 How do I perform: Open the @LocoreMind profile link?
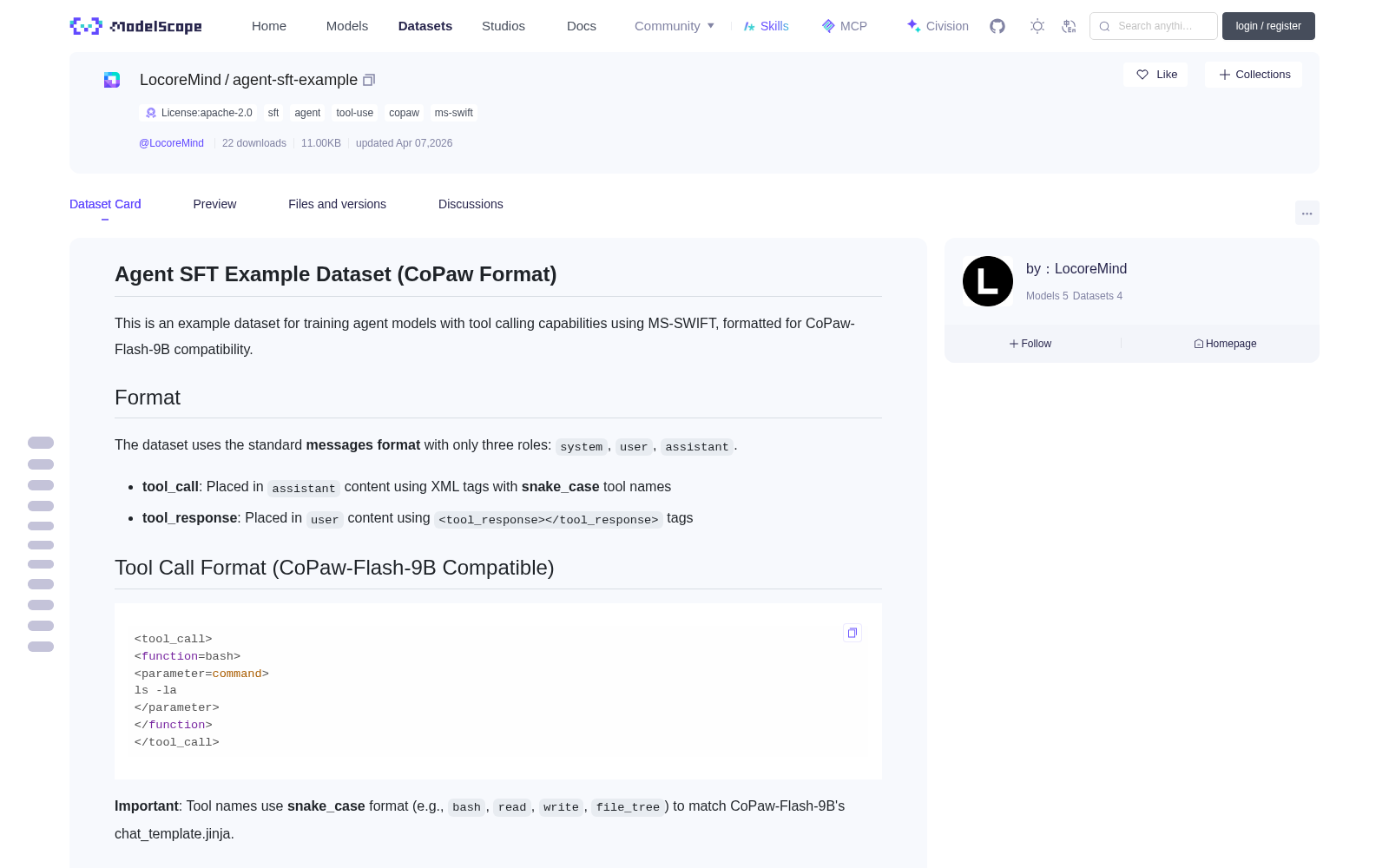click(171, 143)
